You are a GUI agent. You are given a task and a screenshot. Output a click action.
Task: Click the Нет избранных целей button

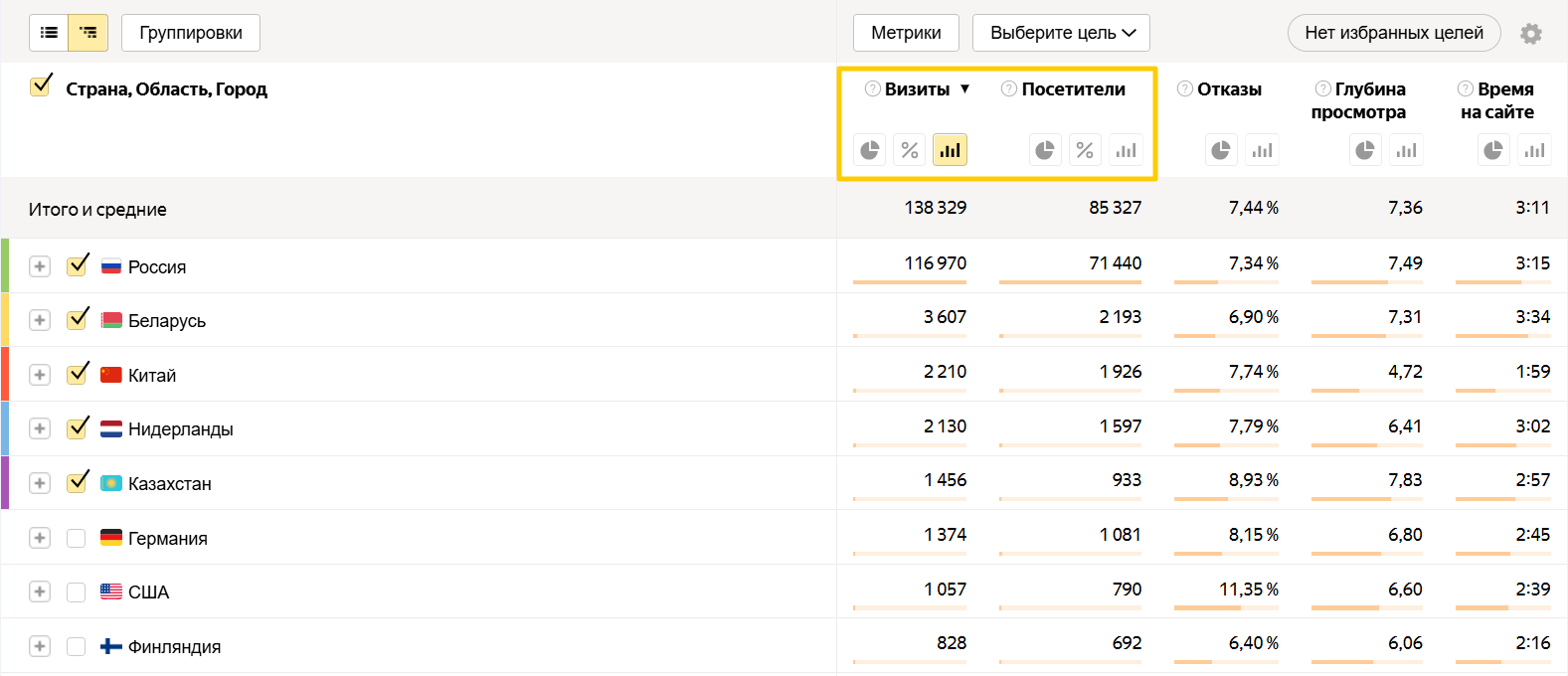pyautogui.click(x=1393, y=33)
